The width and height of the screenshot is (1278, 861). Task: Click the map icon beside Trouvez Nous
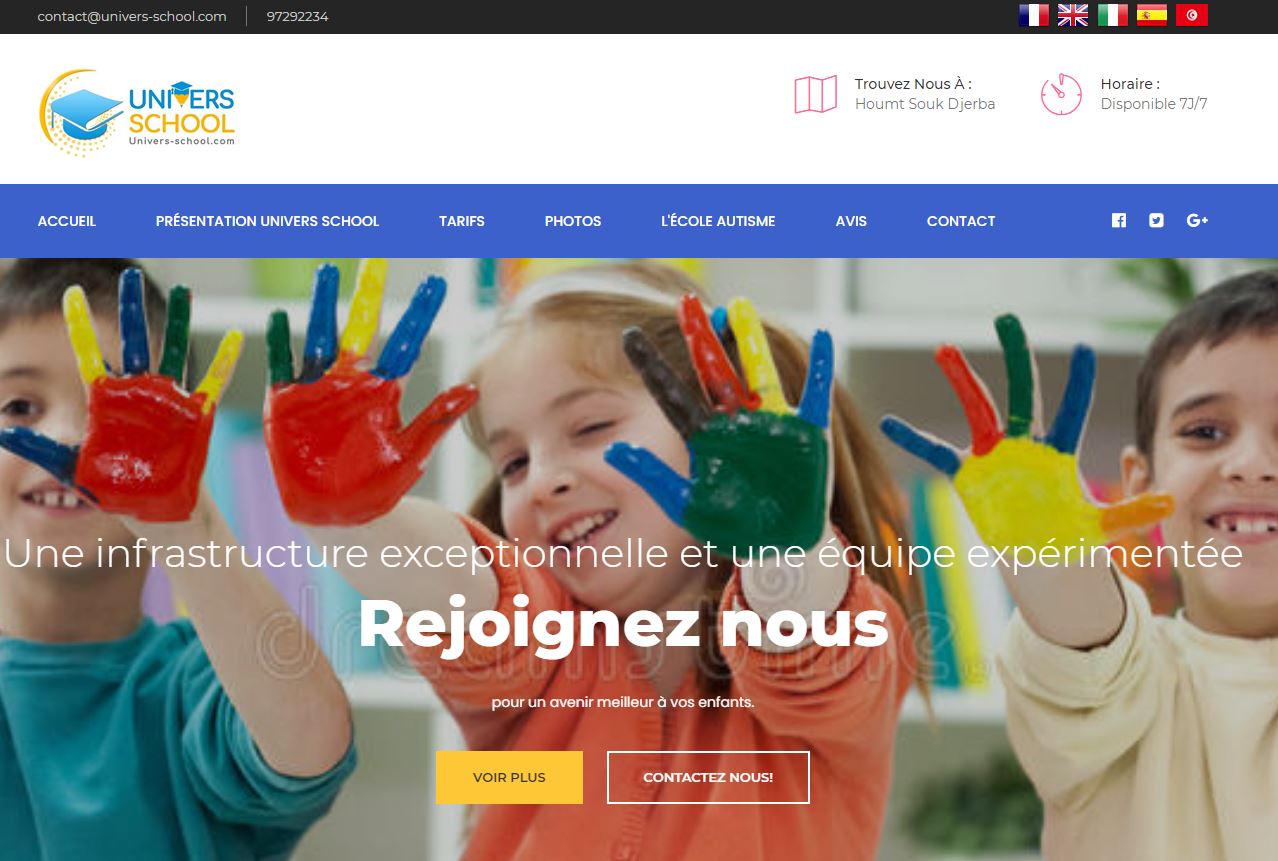point(815,95)
